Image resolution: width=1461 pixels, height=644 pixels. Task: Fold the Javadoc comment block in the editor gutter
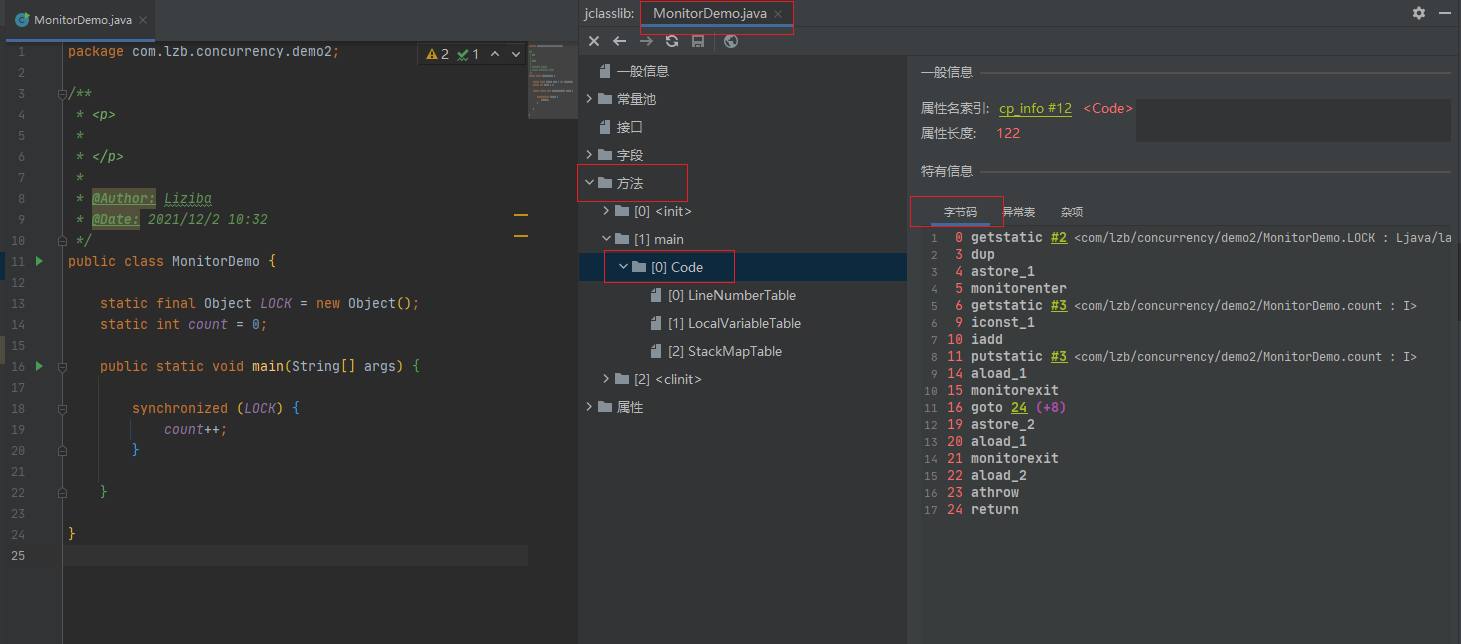[61, 93]
